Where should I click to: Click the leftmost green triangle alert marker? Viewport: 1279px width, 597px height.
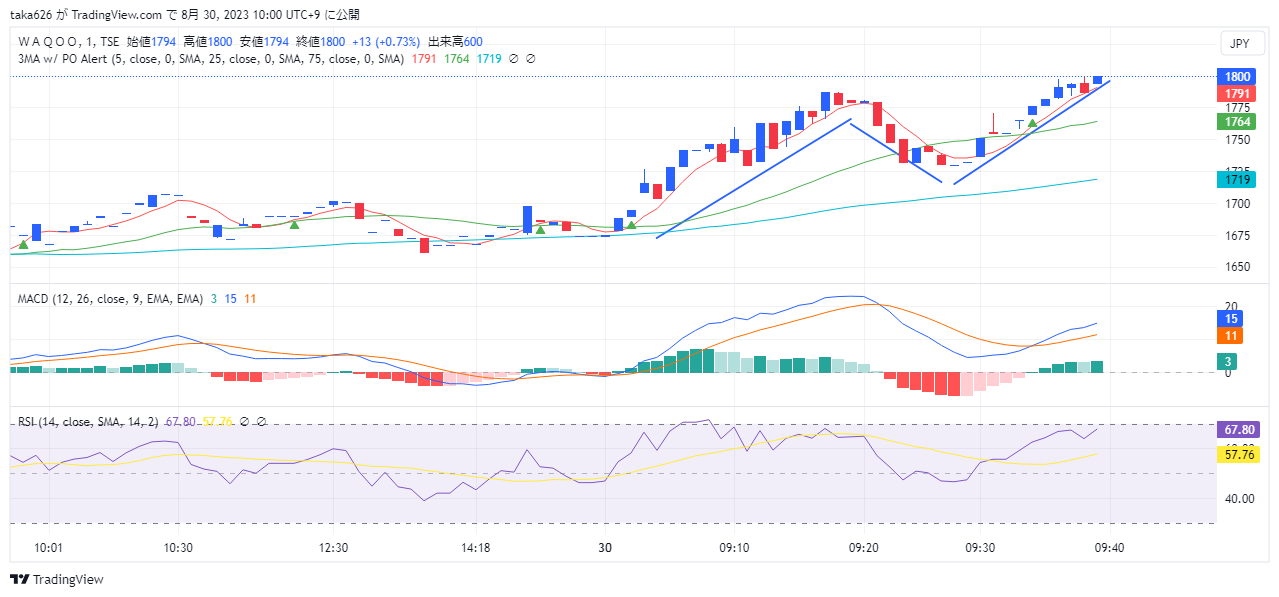click(x=23, y=244)
